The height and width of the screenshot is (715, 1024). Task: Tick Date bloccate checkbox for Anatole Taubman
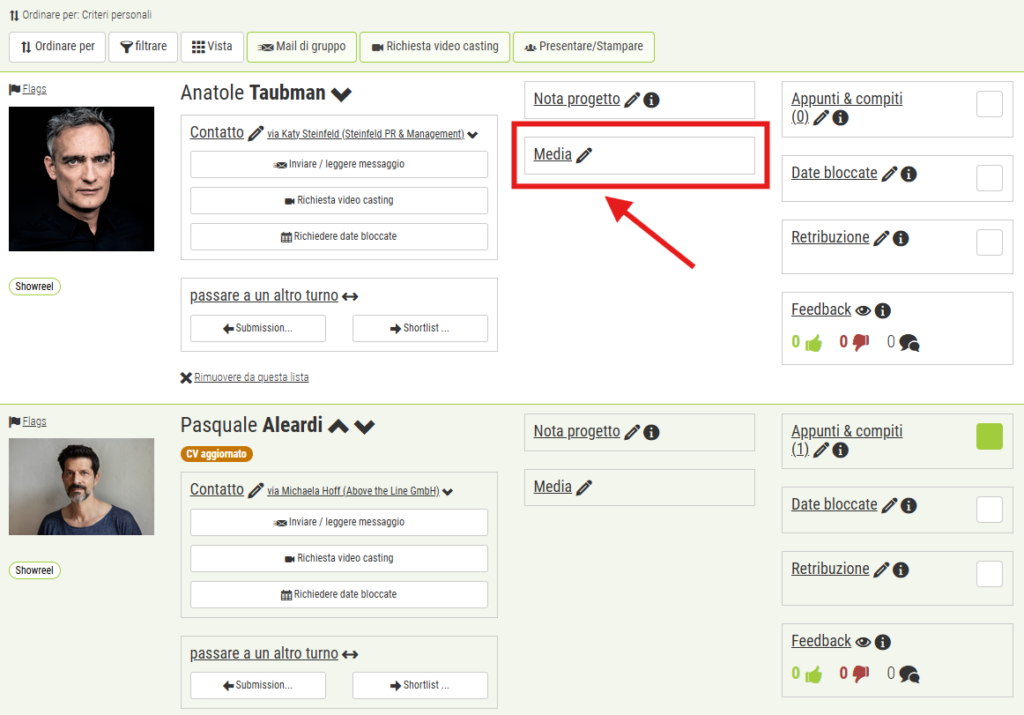[989, 178]
